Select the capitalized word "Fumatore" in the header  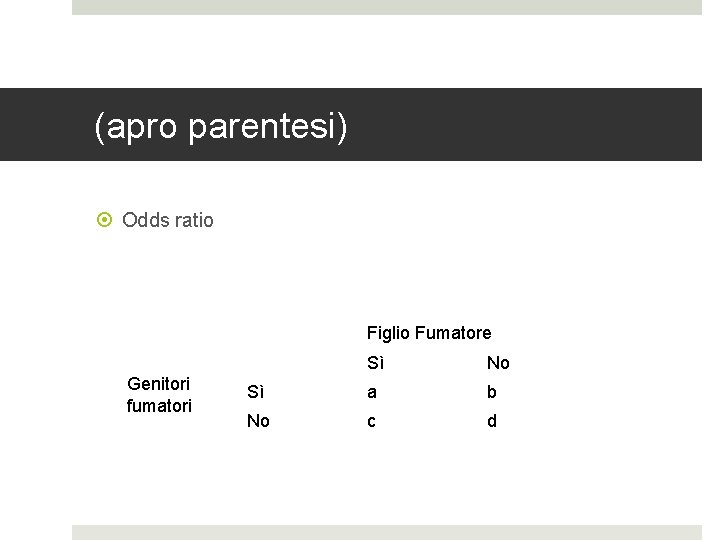point(453,333)
